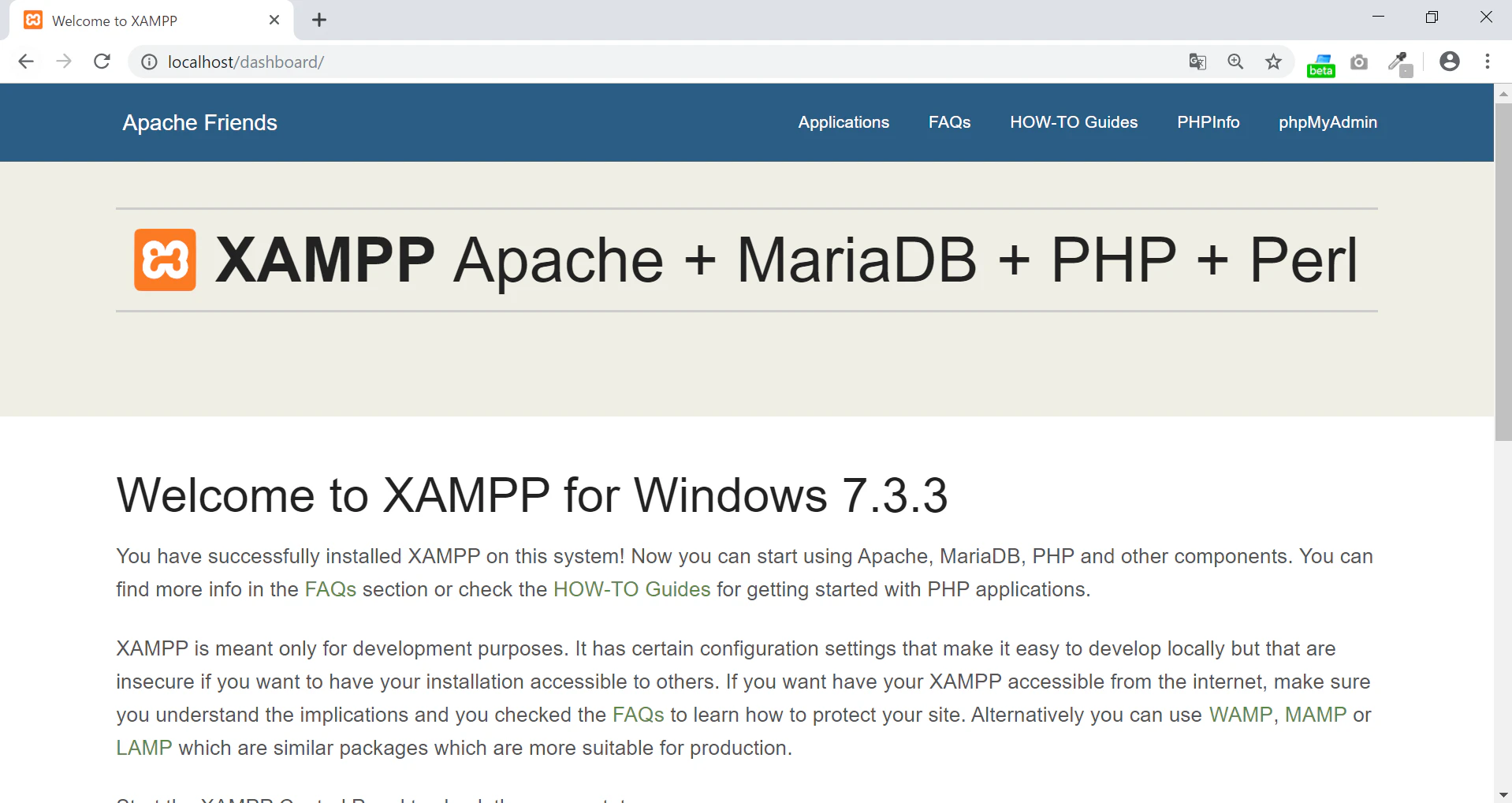1512x803 pixels.
Task: Click the Welcome to XAMPP for Windows heading
Action: 531,495
